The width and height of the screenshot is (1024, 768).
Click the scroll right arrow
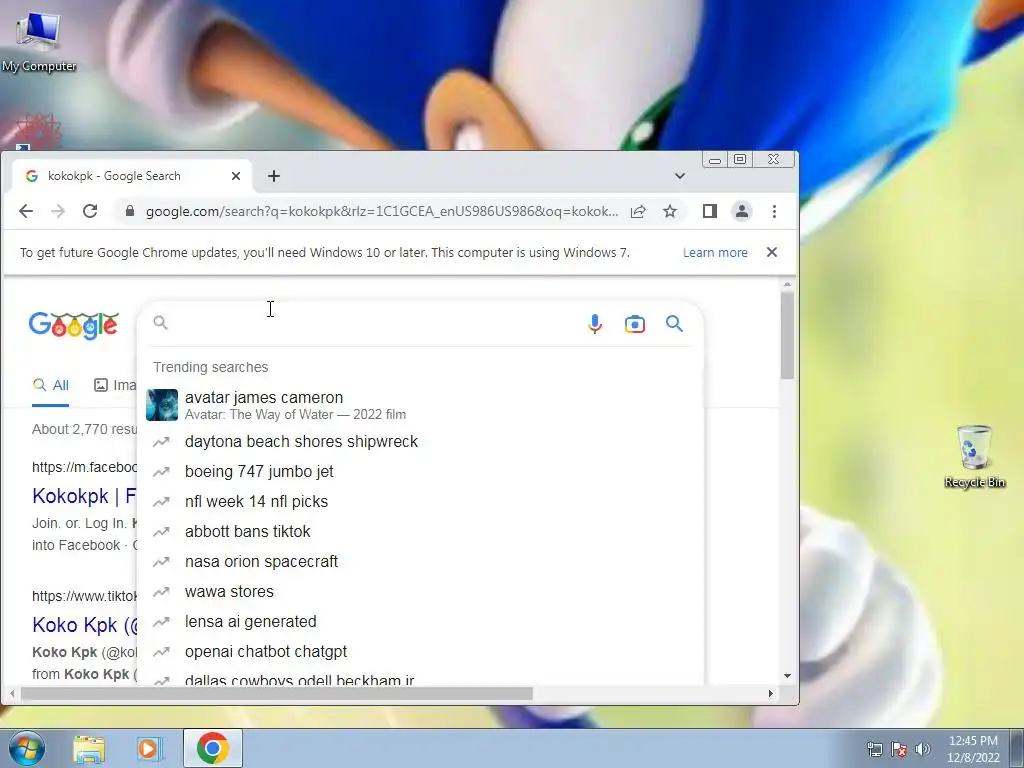coord(771,694)
